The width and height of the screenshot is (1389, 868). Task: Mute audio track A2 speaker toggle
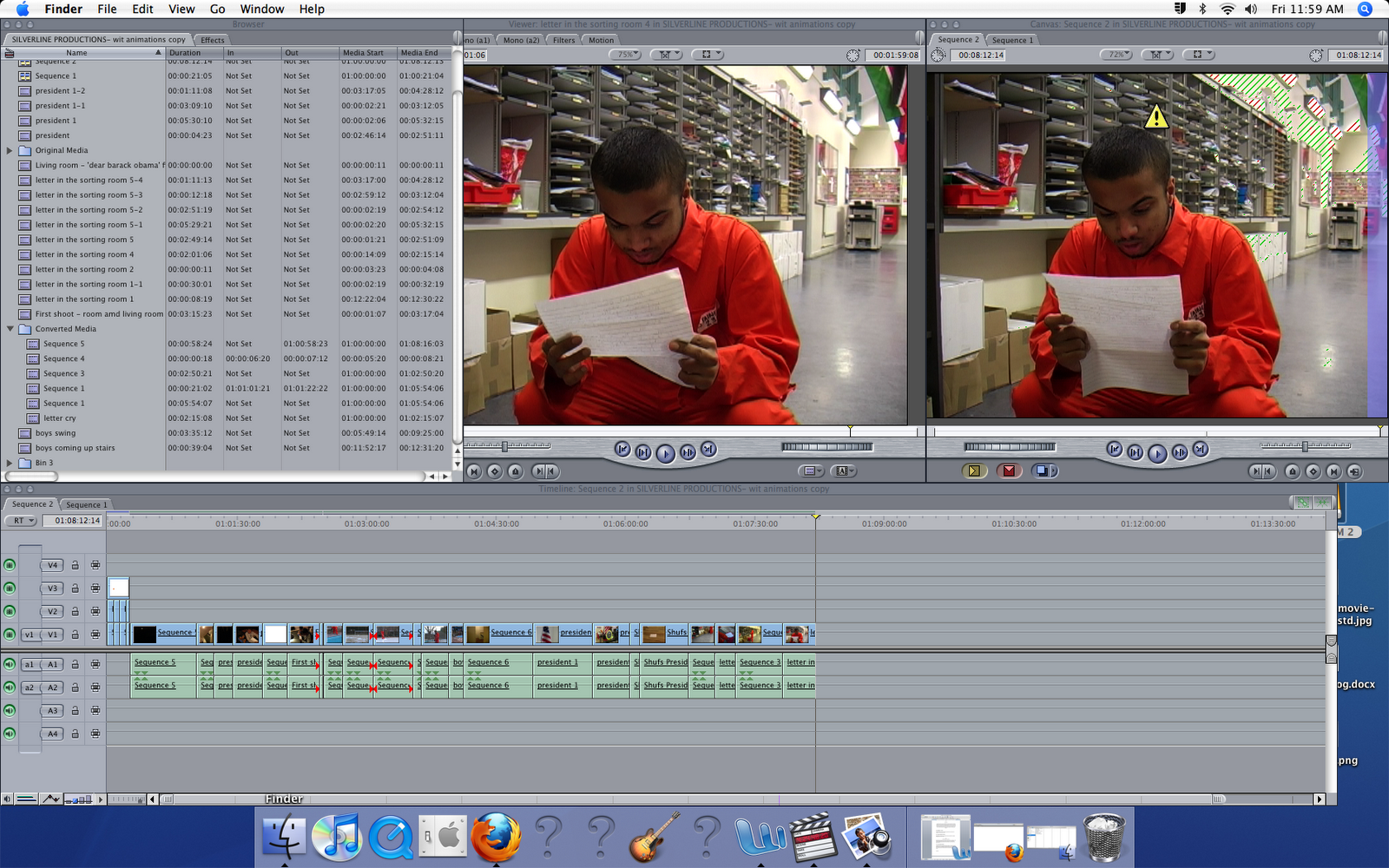click(10, 687)
